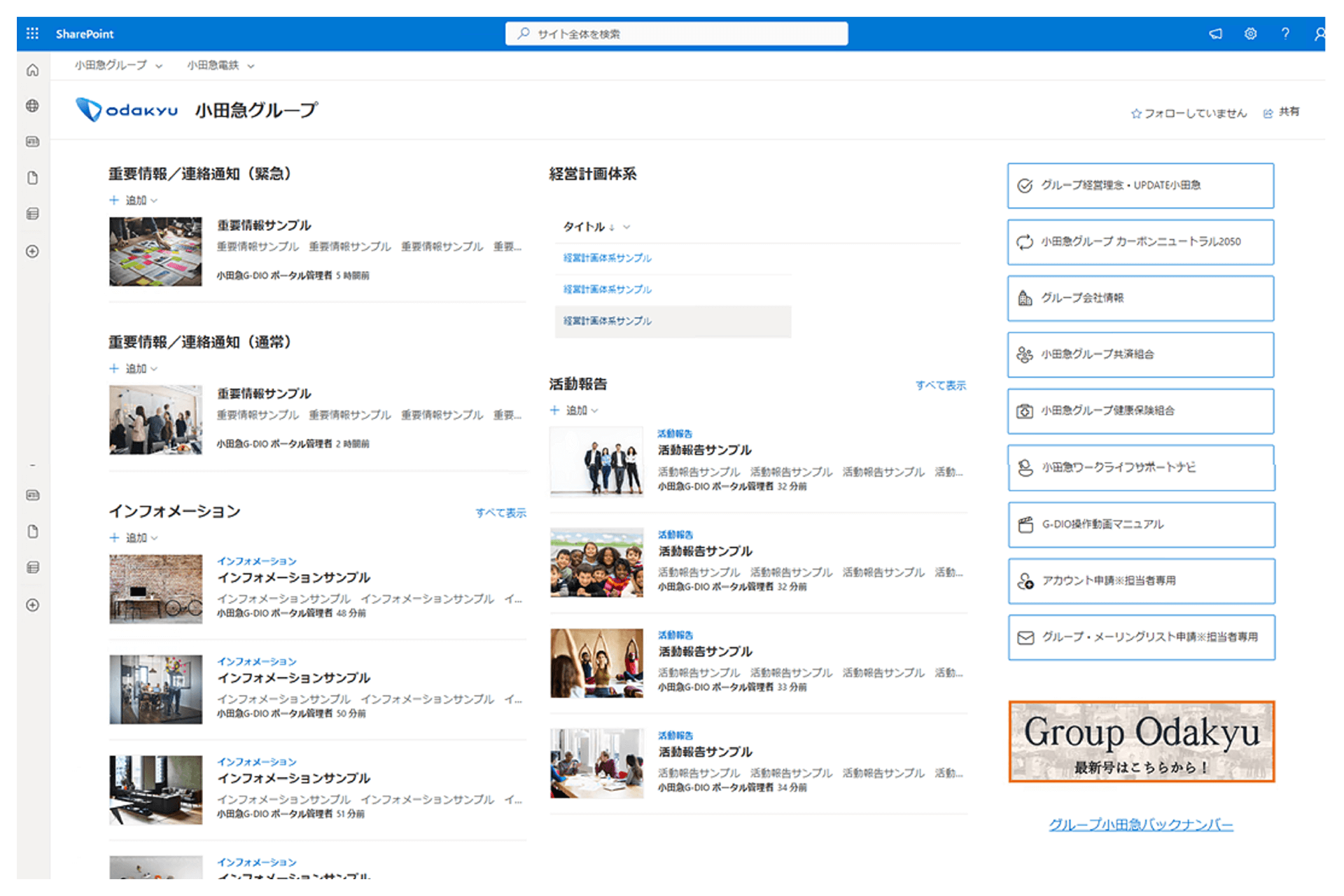Click plus icon in 活動報告 section

click(554, 410)
